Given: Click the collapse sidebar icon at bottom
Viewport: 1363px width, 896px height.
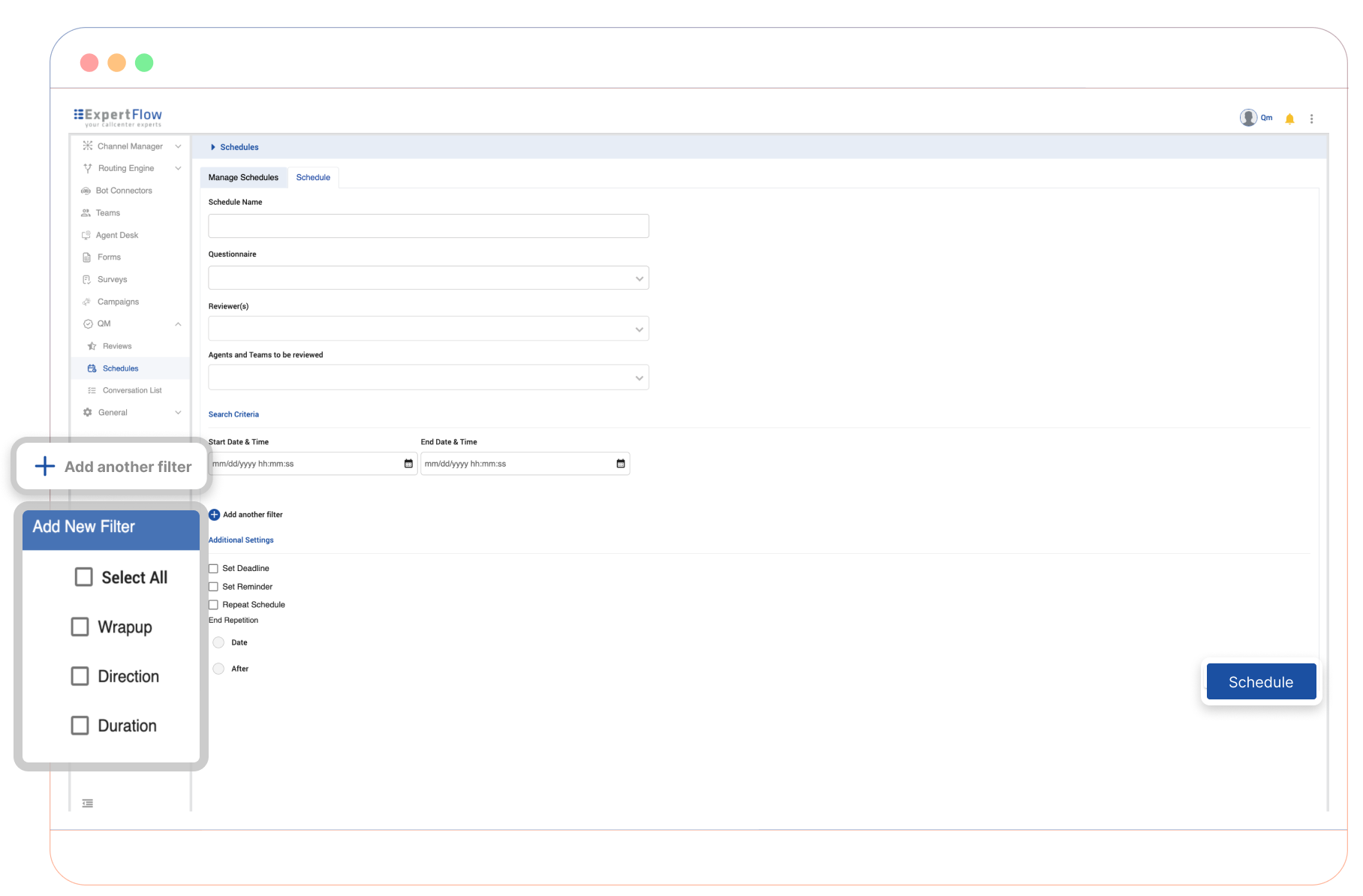Looking at the screenshot, I should point(88,803).
